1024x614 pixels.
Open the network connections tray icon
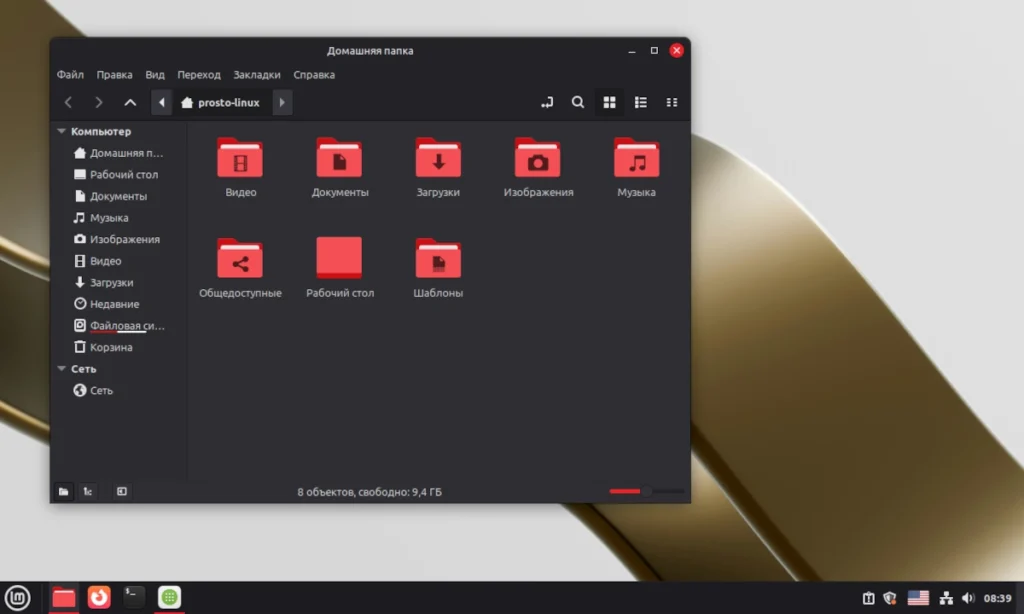tap(946, 598)
